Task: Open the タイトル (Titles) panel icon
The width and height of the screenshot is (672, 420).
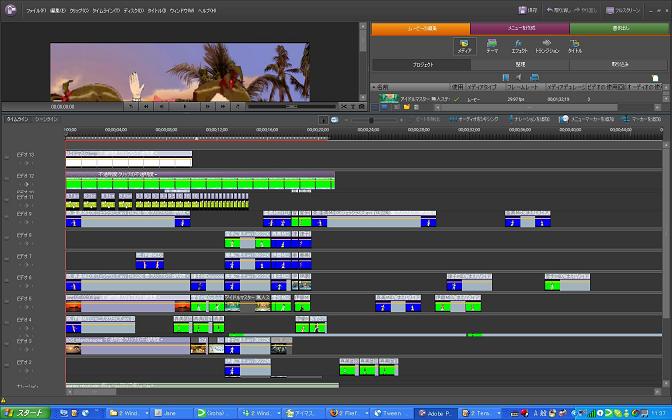Action: pos(575,44)
